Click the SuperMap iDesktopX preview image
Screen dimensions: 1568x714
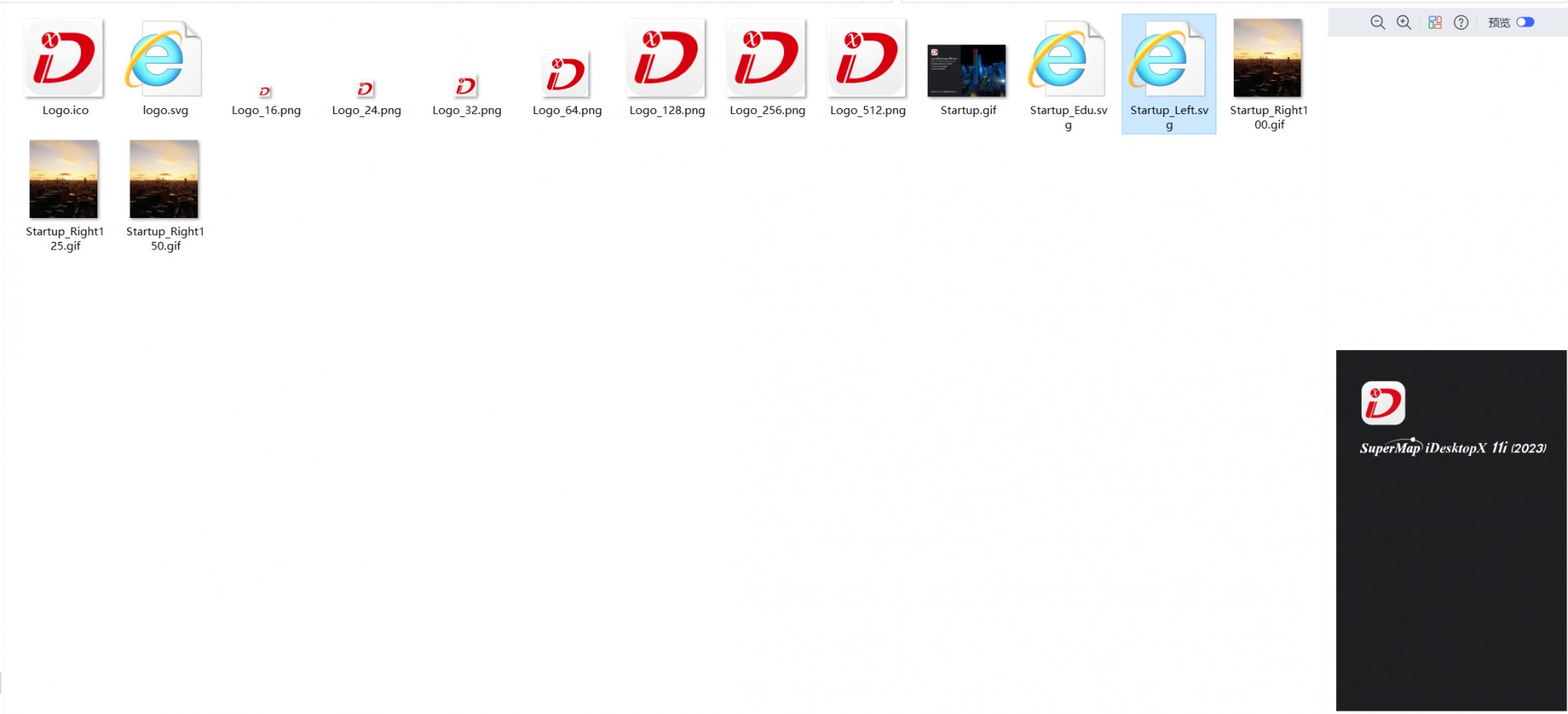[x=1452, y=531]
